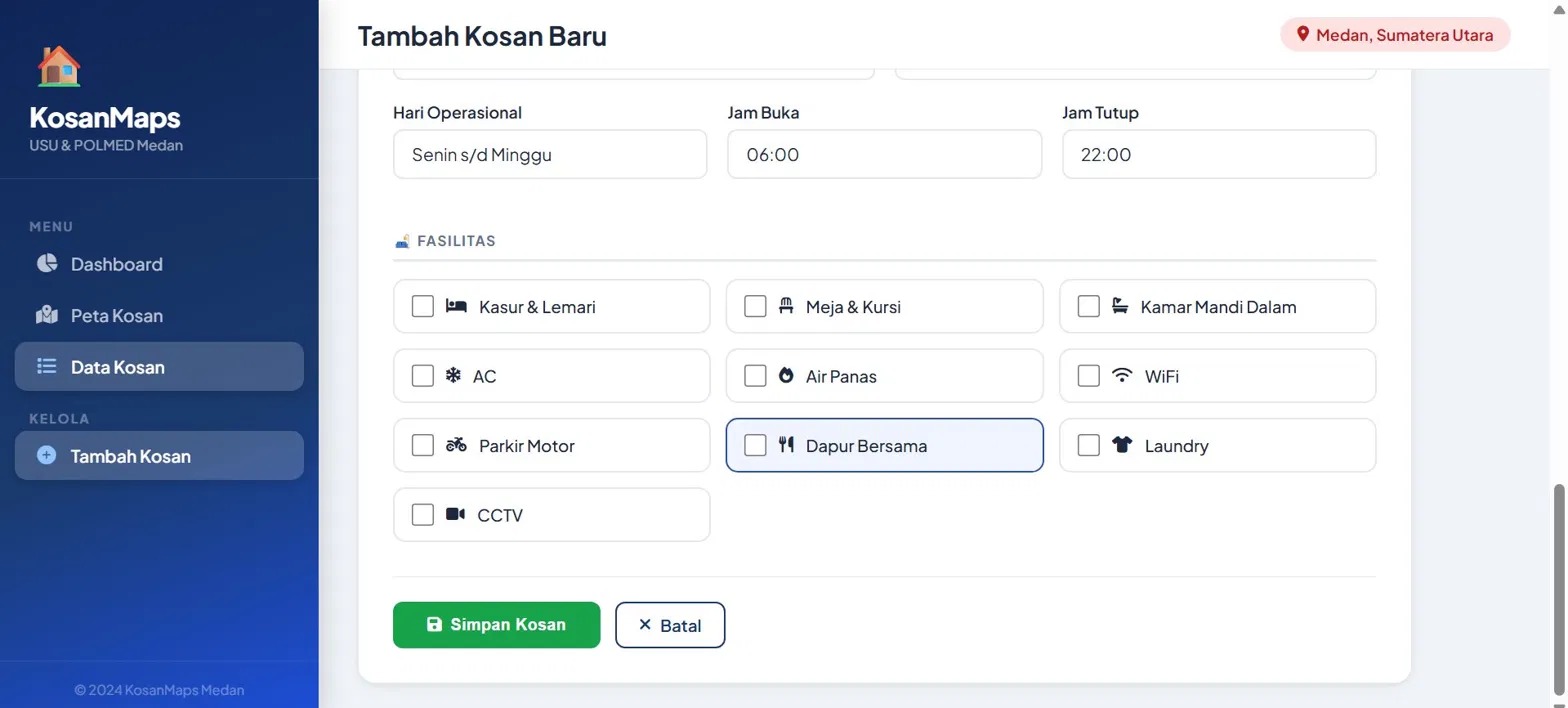Enable the Kamar Mandi Dalam checkbox
The width and height of the screenshot is (1568, 708).
pyautogui.click(x=1089, y=306)
